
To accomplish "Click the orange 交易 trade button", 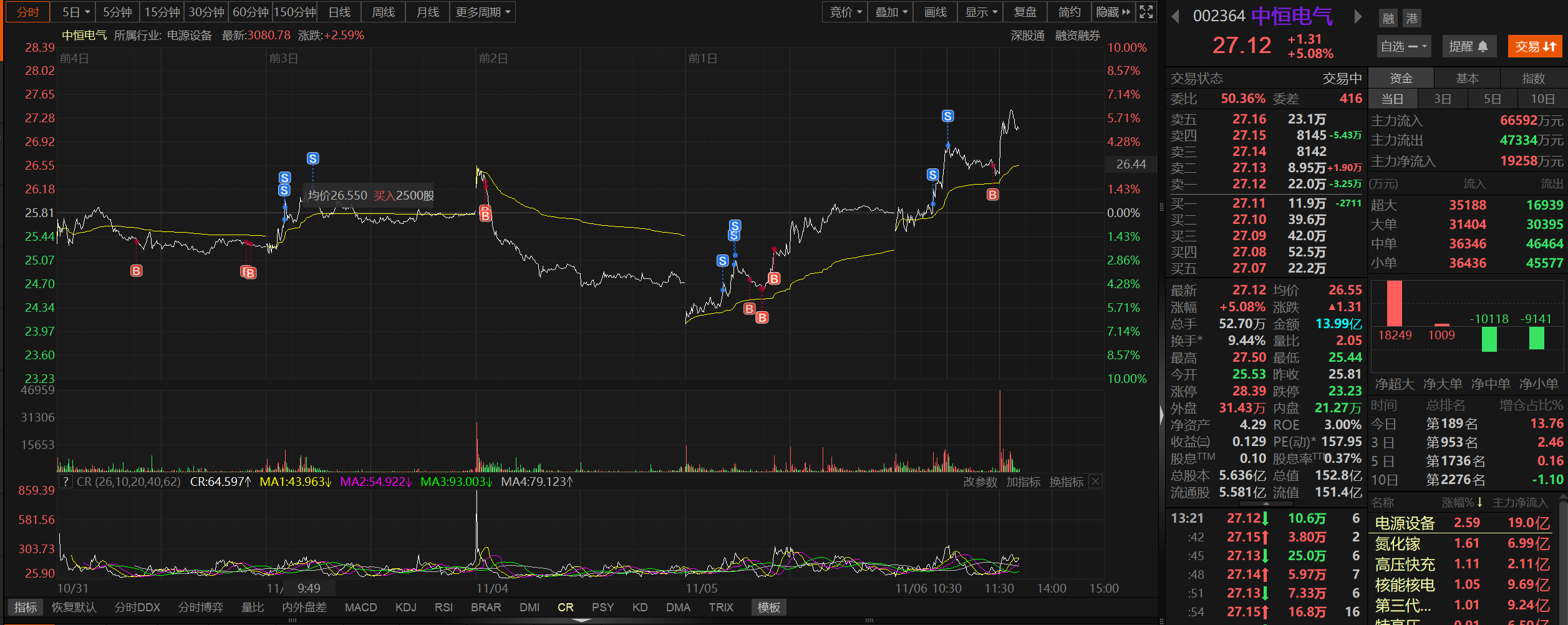I will pos(1535,46).
